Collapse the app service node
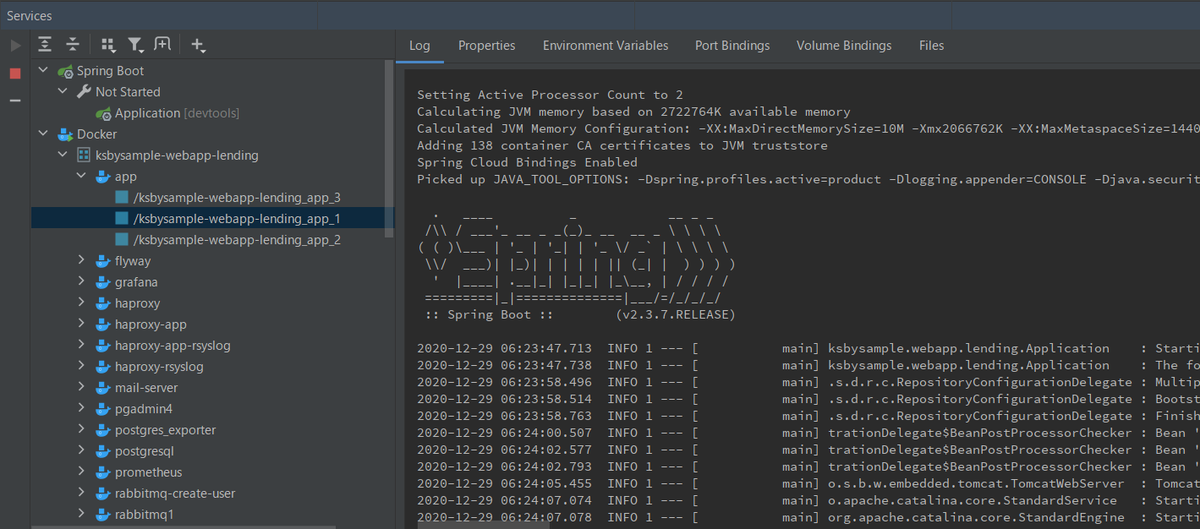 pos(82,176)
